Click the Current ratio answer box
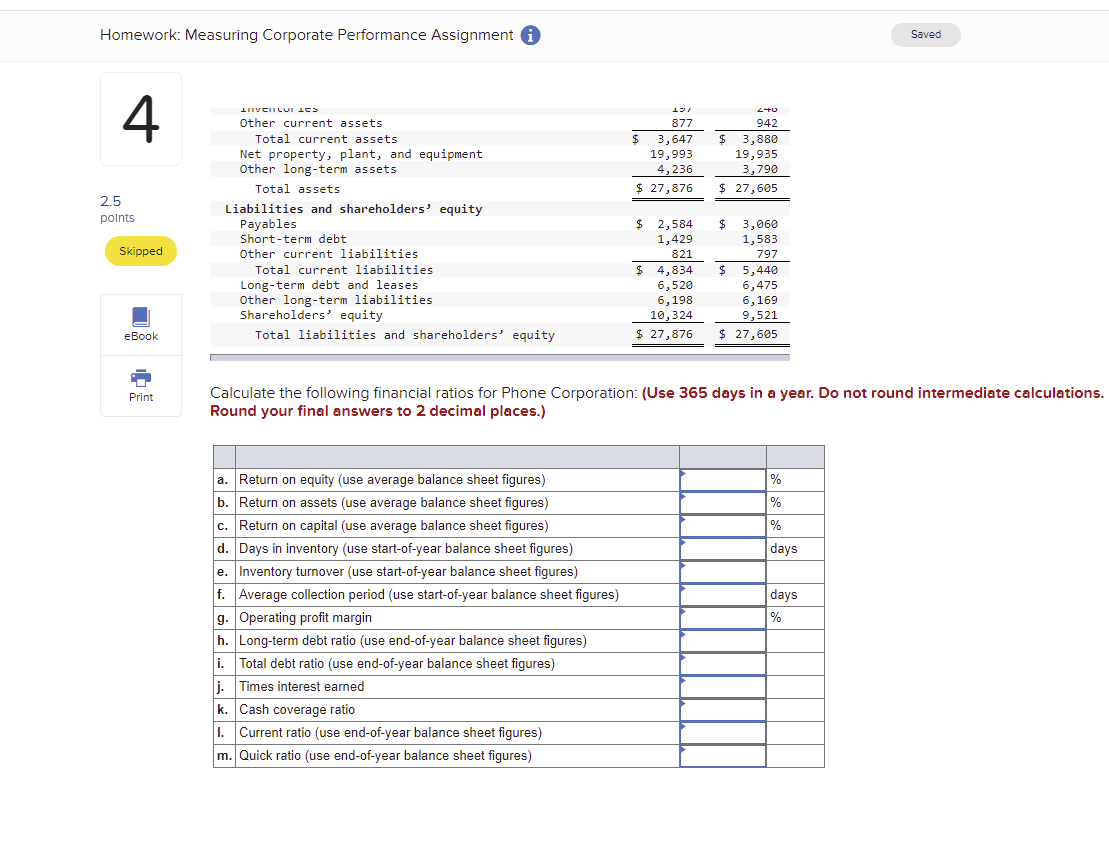The image size is (1109, 853). [722, 732]
